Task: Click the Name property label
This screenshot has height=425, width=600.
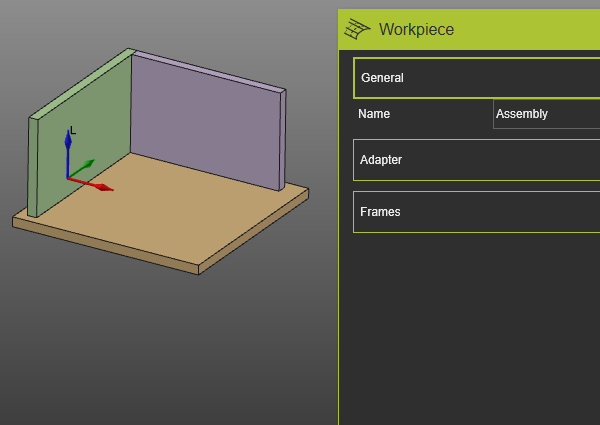Action: [x=374, y=114]
